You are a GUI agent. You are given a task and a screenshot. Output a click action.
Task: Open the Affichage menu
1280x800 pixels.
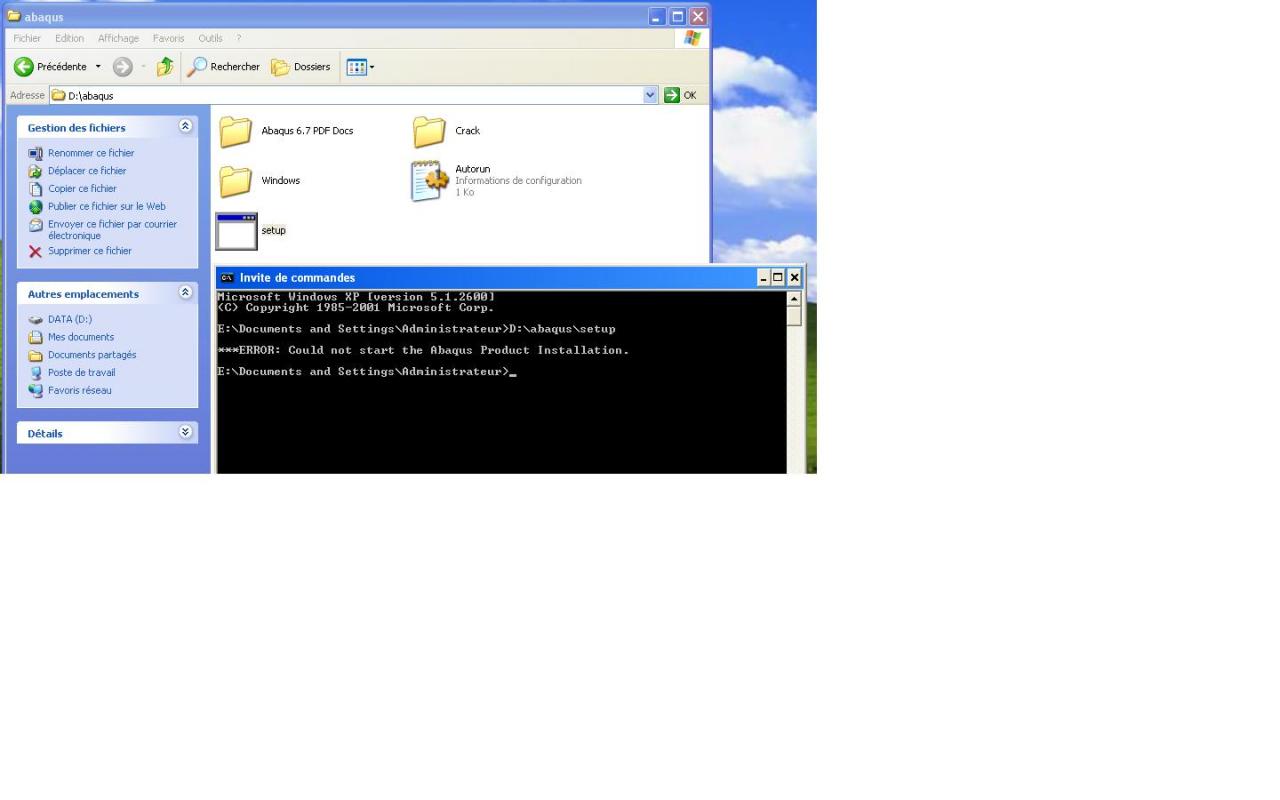tap(118, 38)
